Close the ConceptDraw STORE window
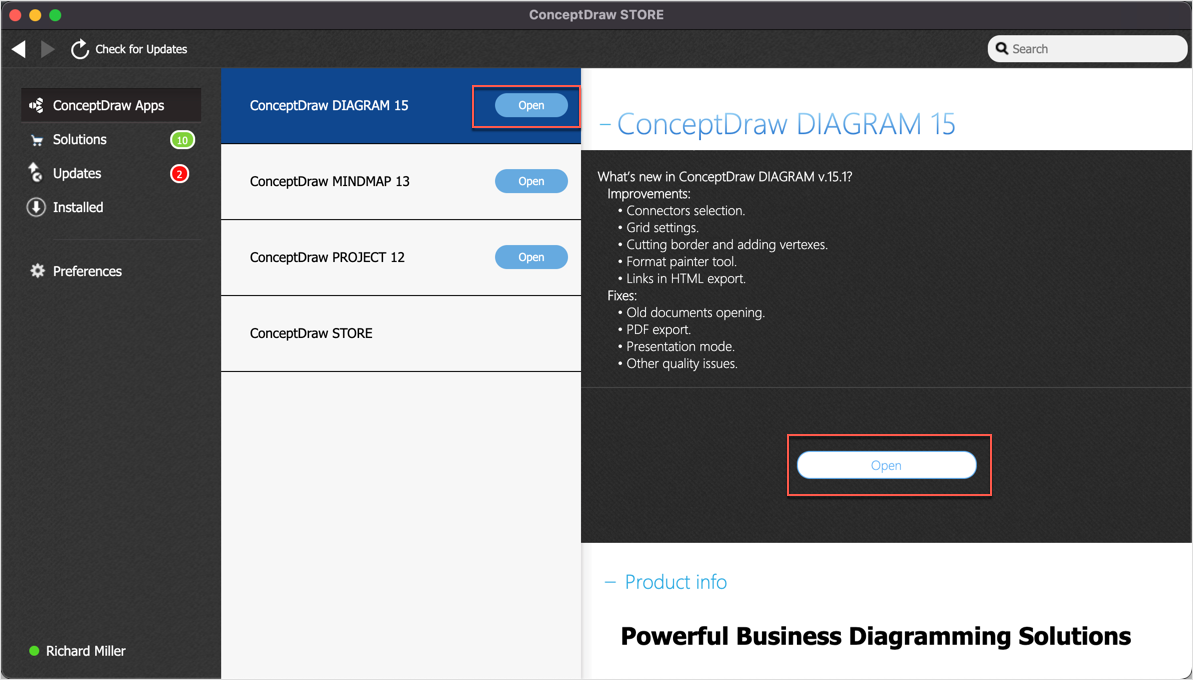 pyautogui.click(x=15, y=15)
